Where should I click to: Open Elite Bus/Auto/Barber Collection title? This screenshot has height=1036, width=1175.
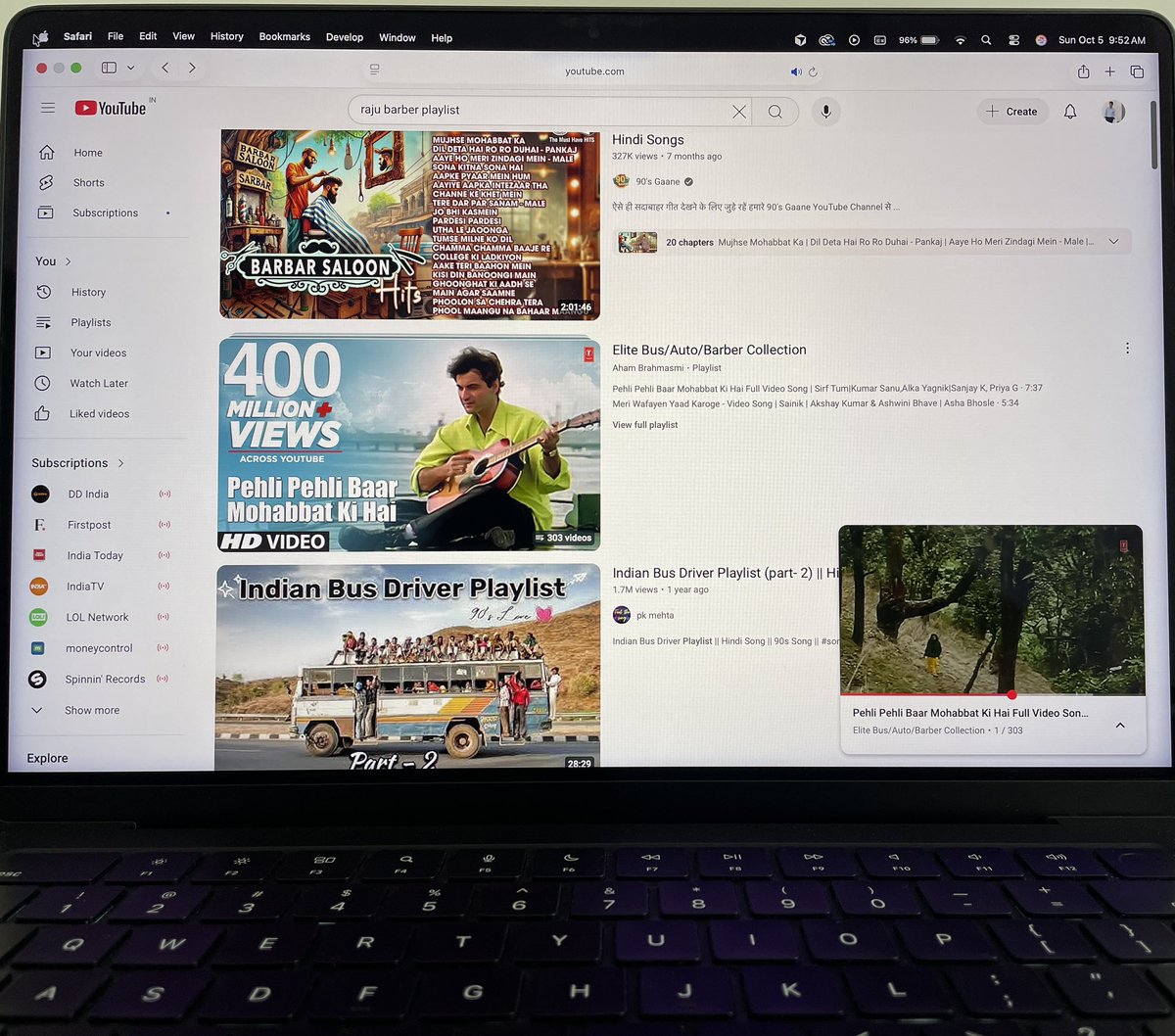point(709,350)
